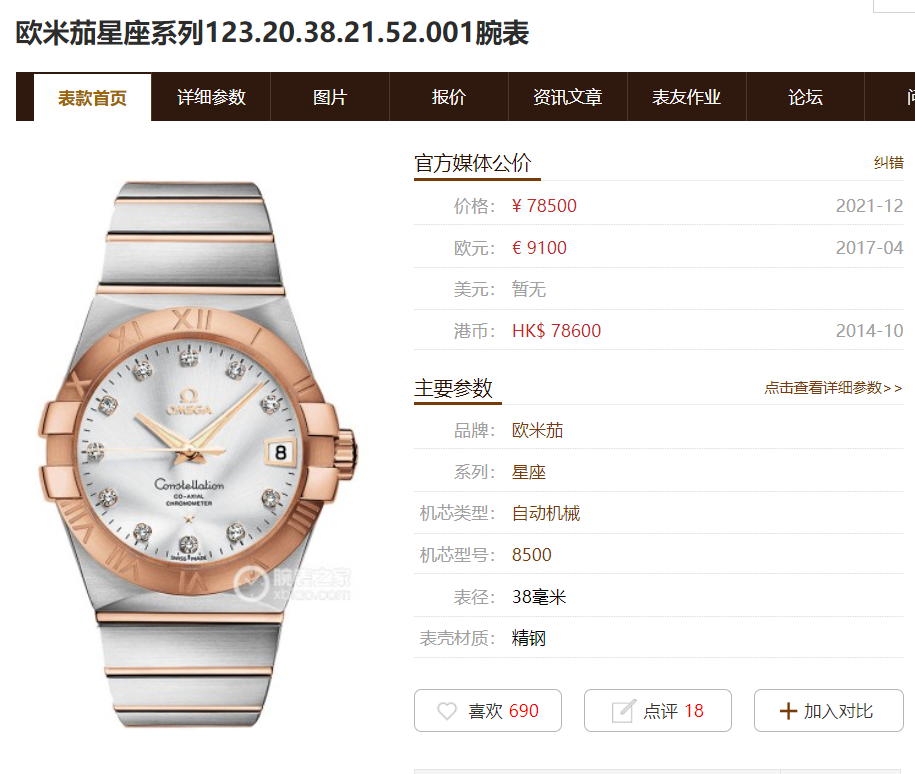The width and height of the screenshot is (915, 774).
Task: Select the 表款首页 tab
Action: pyautogui.click(x=92, y=98)
